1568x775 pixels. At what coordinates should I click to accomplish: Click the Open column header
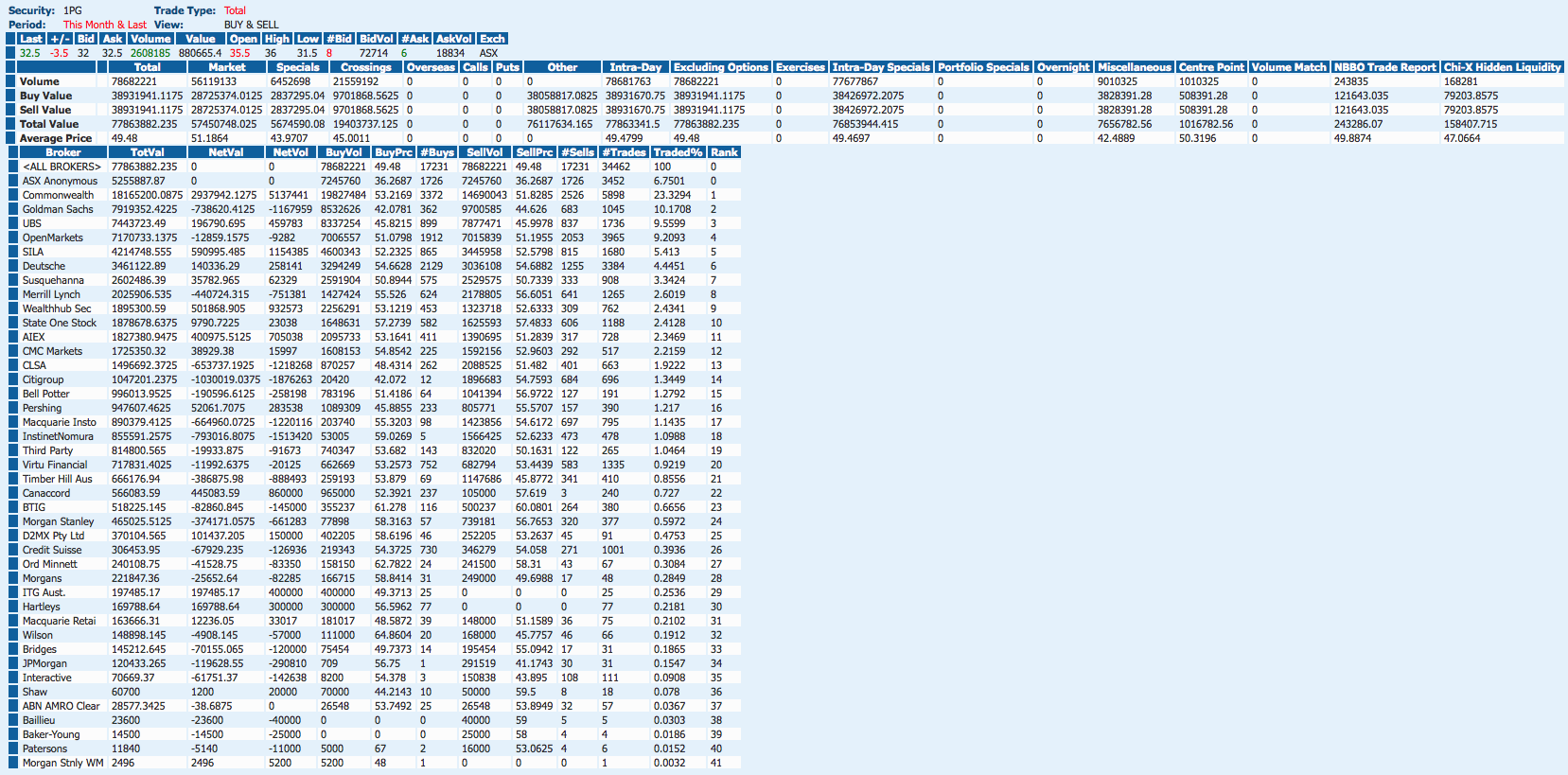click(x=243, y=39)
